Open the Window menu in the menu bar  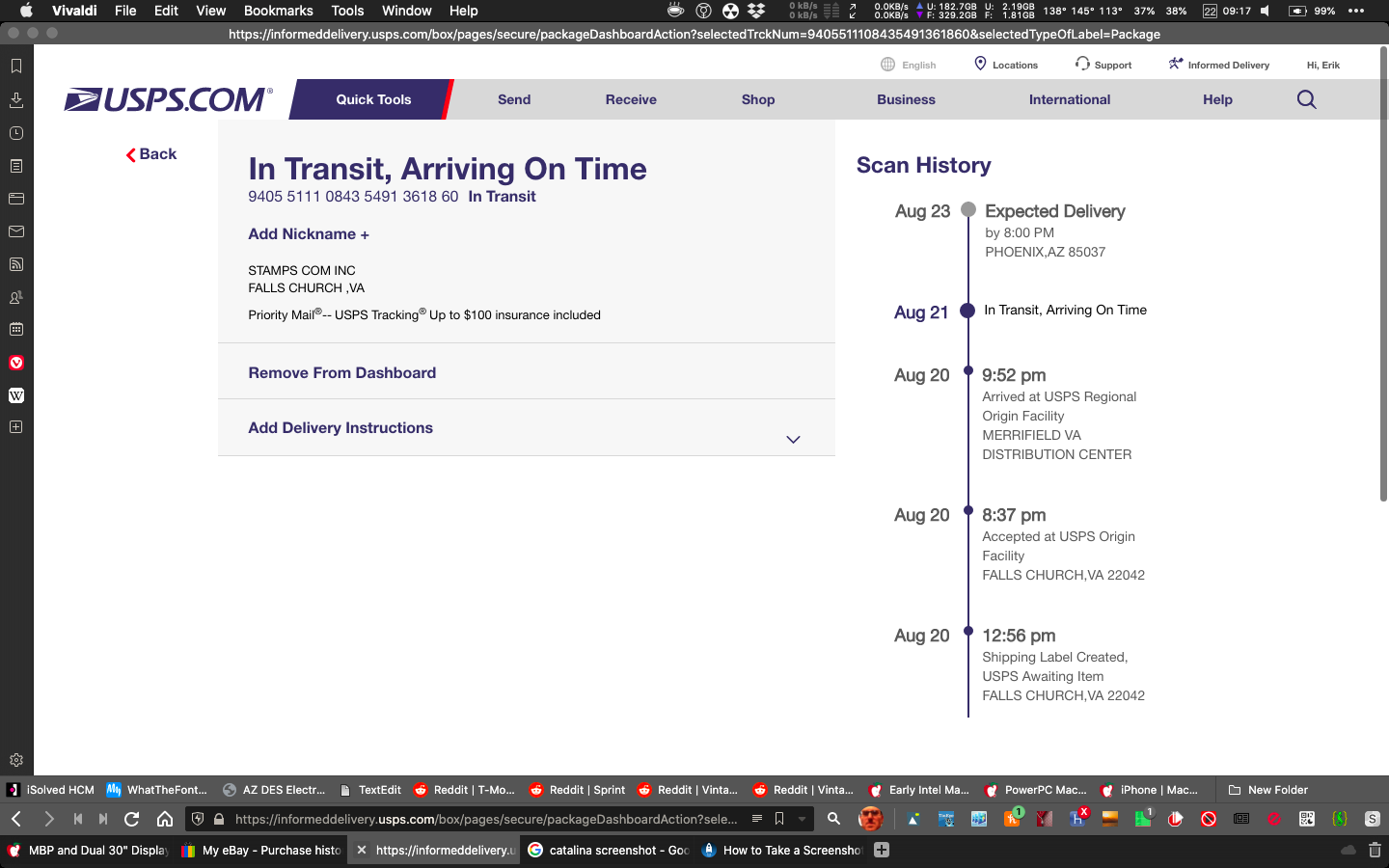[406, 11]
